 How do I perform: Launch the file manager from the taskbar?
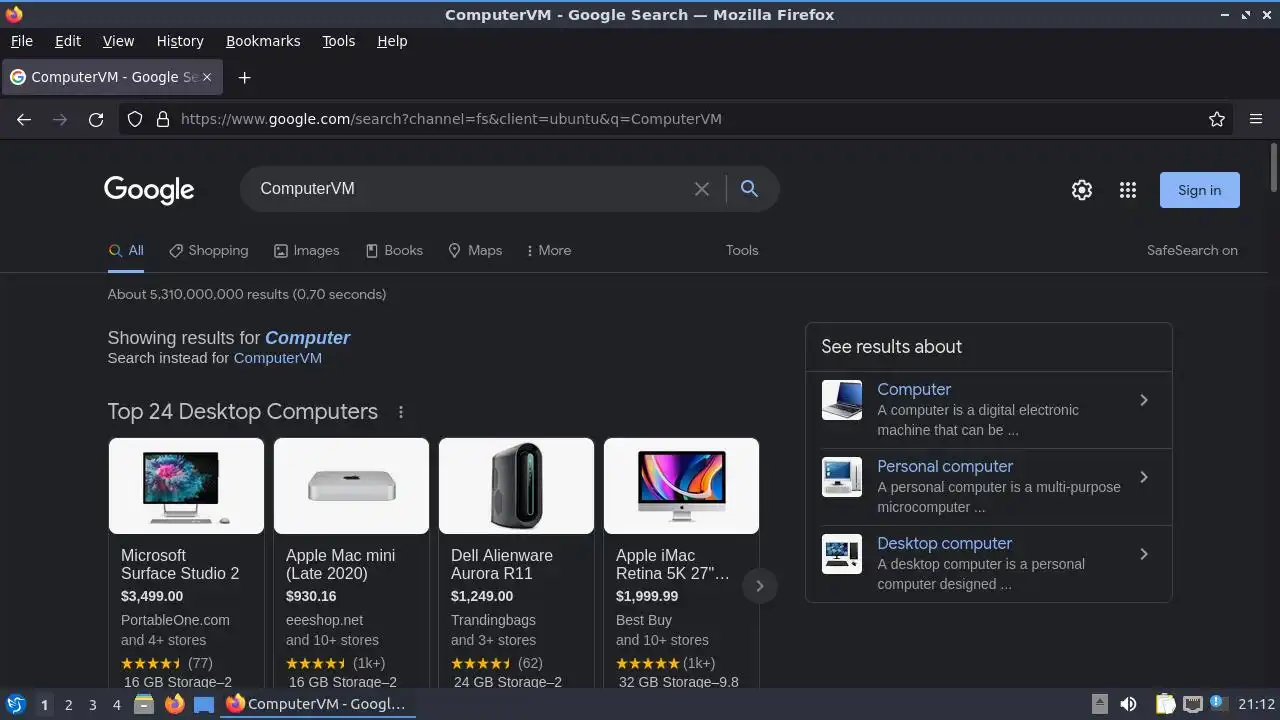(144, 705)
